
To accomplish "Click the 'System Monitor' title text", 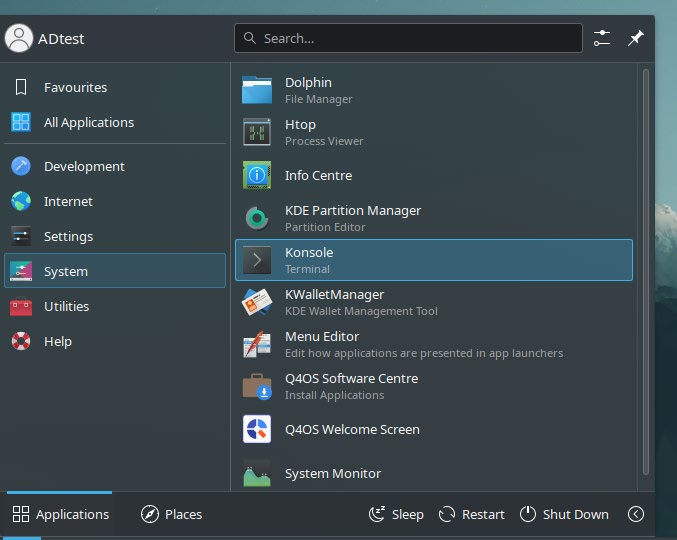I will [333, 474].
